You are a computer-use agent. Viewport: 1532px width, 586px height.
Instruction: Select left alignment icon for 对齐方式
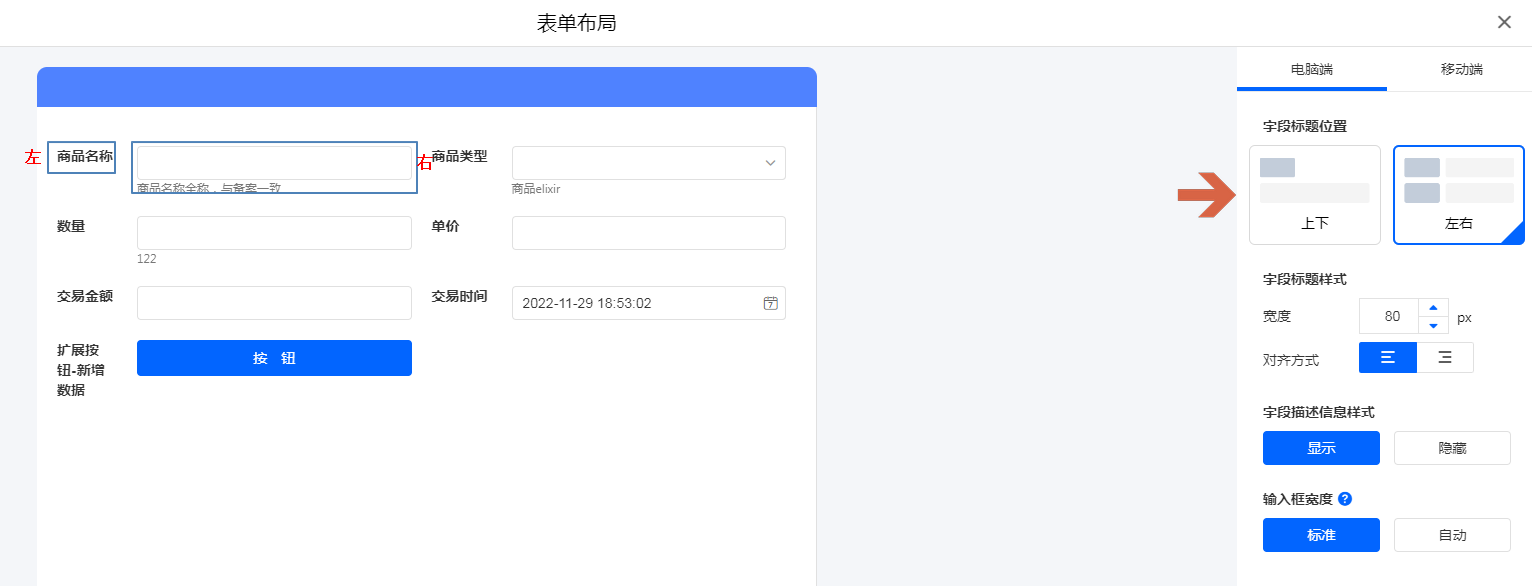tap(1387, 358)
